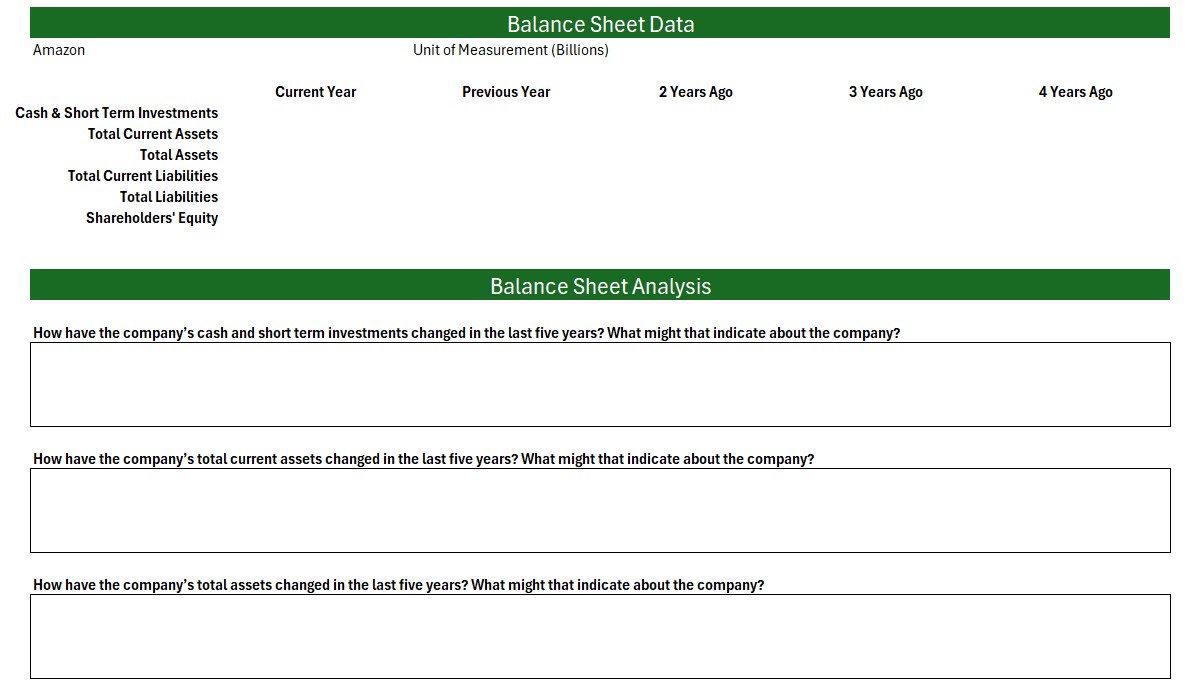1191x687 pixels.
Task: Click inside the total current assets answer box
Action: 600,510
